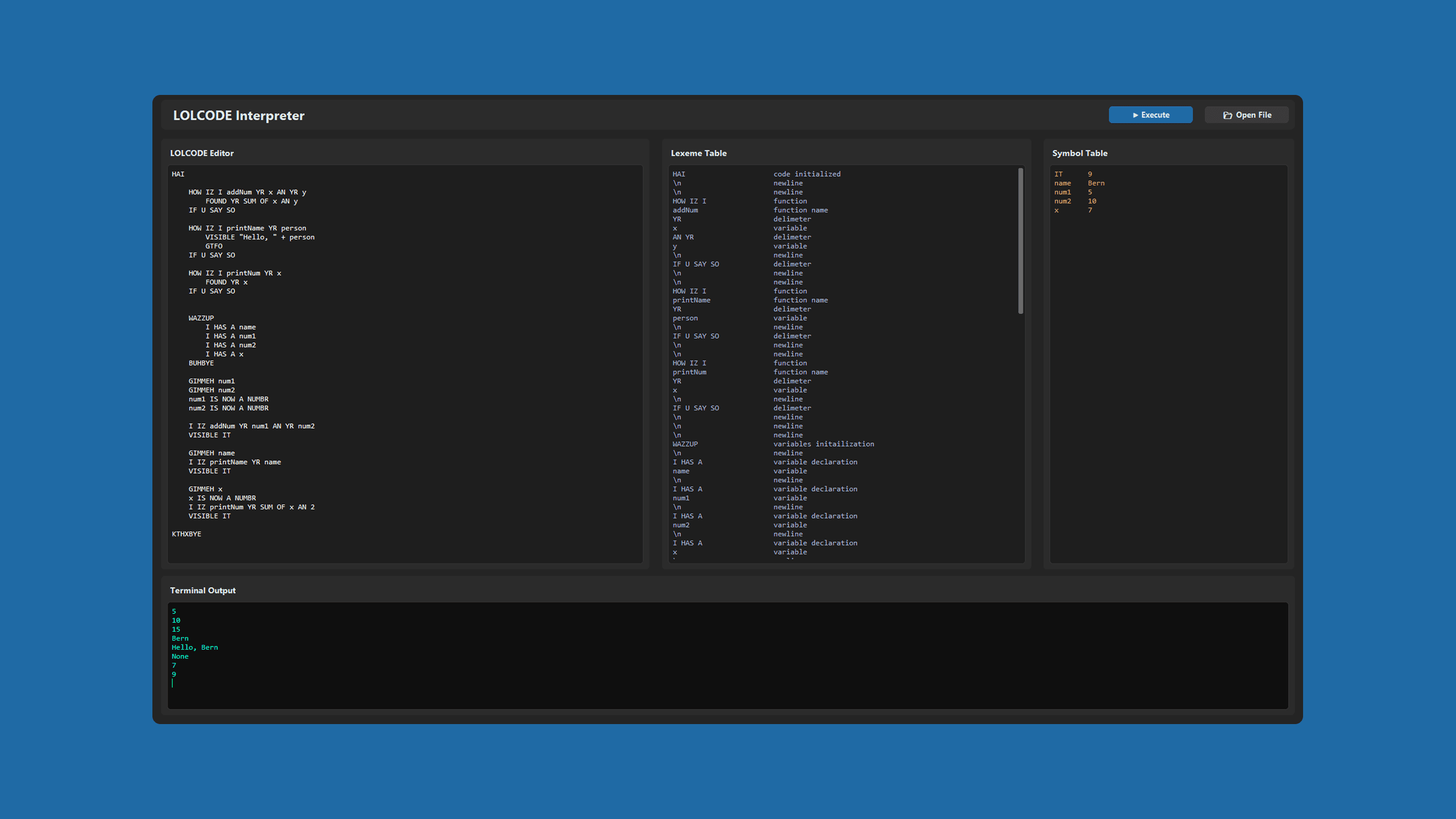Click the 'GIMMEH name' editor line
The image size is (1456, 819).
[x=211, y=454]
